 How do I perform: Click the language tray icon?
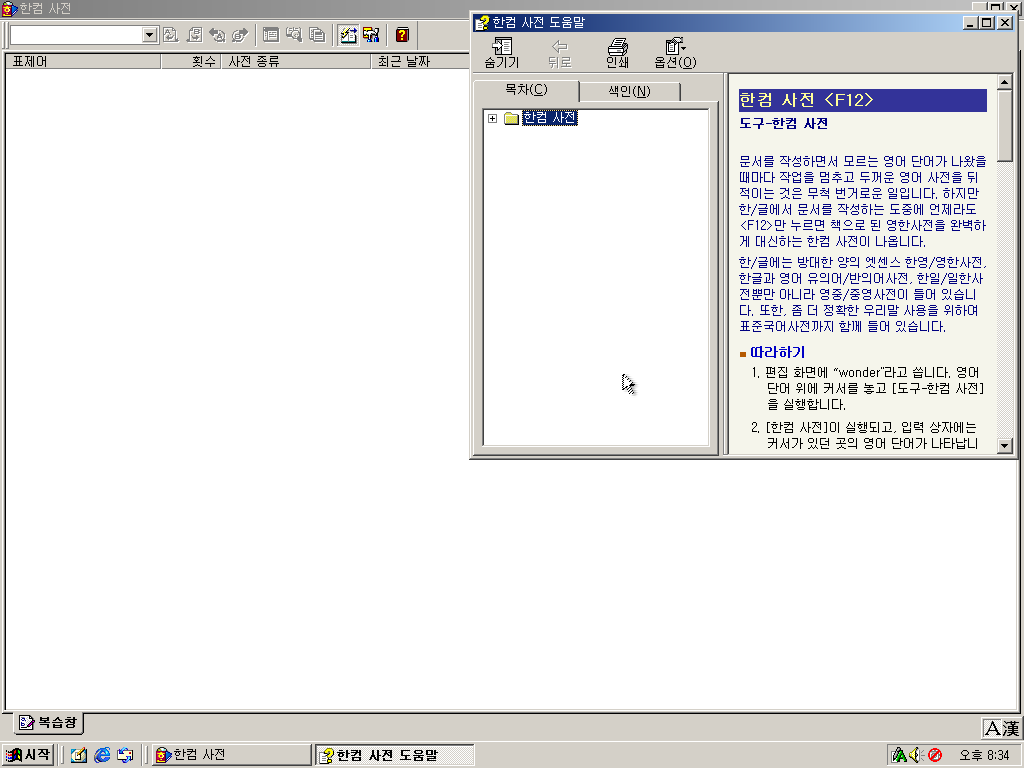(900, 756)
